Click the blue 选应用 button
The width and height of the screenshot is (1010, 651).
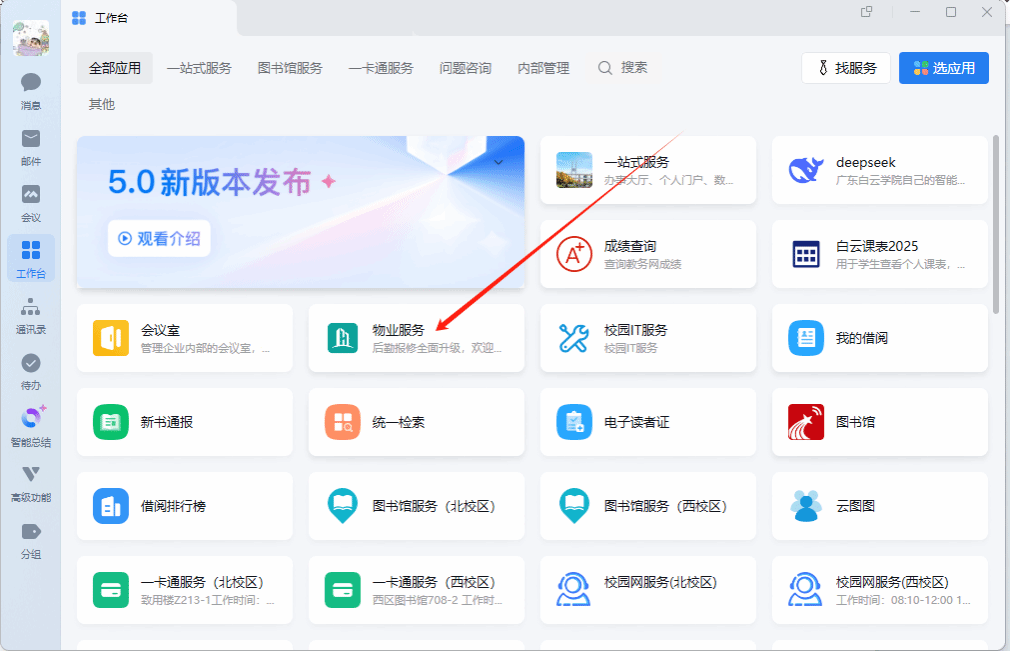point(943,68)
